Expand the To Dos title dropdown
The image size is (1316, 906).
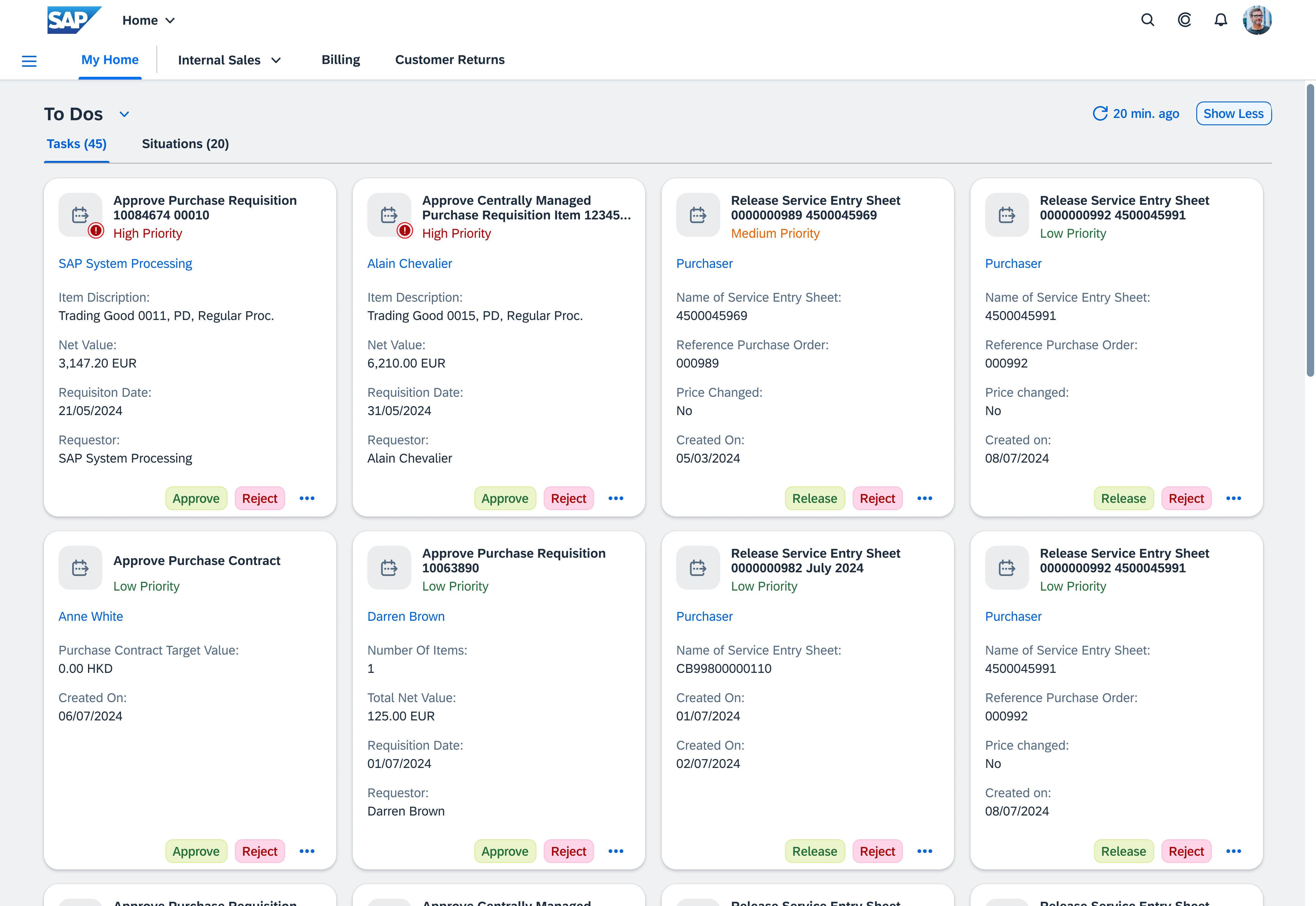pos(124,114)
